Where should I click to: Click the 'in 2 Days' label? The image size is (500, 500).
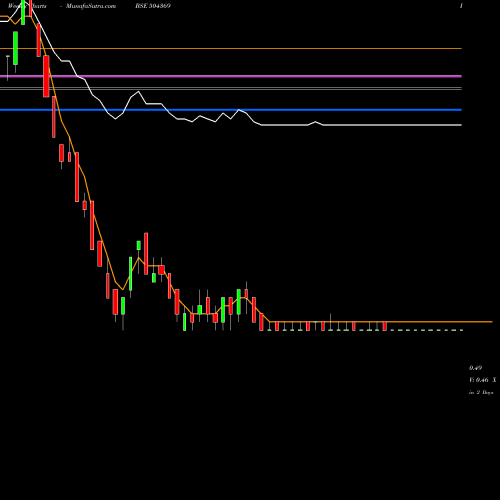481,392
